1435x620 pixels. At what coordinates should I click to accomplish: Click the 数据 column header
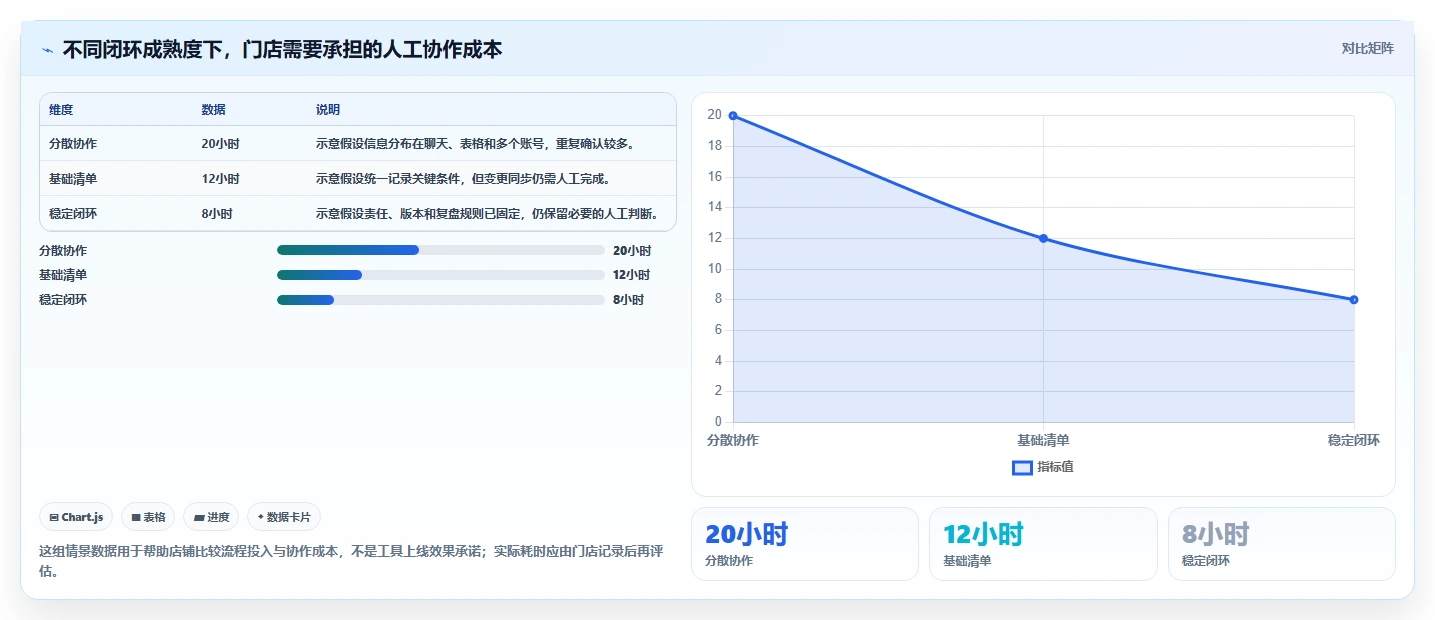(213, 110)
